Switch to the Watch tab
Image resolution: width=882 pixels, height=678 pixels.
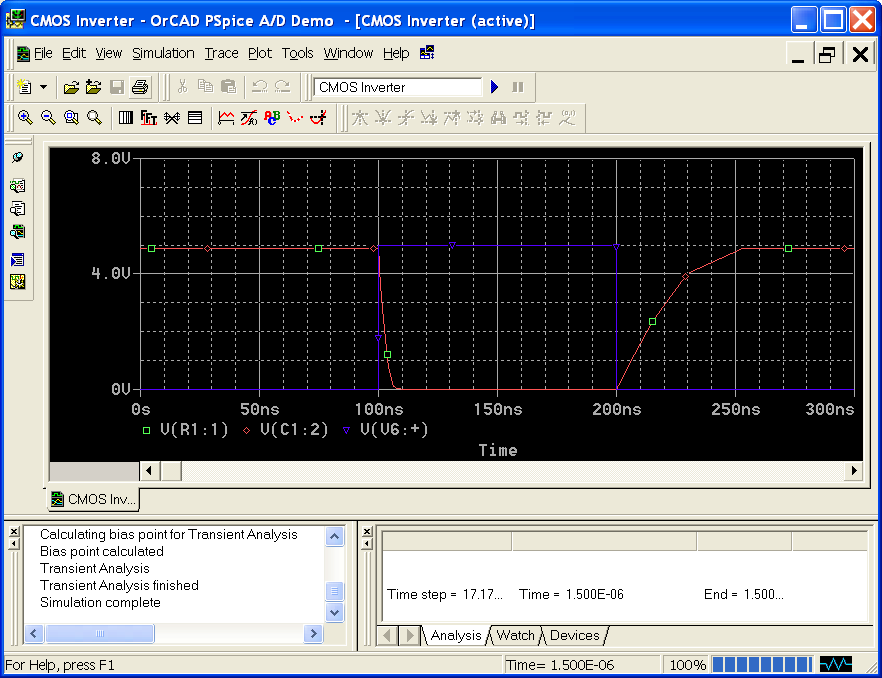[x=515, y=635]
